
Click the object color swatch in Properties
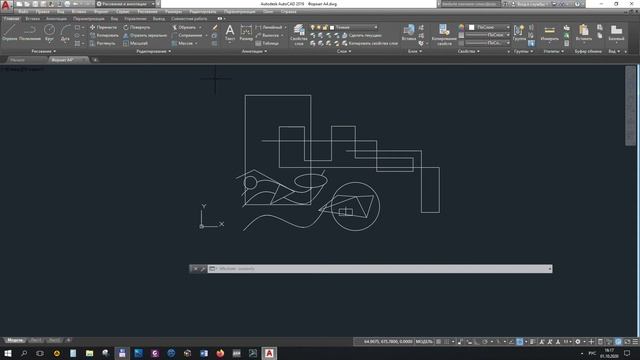(471, 27)
